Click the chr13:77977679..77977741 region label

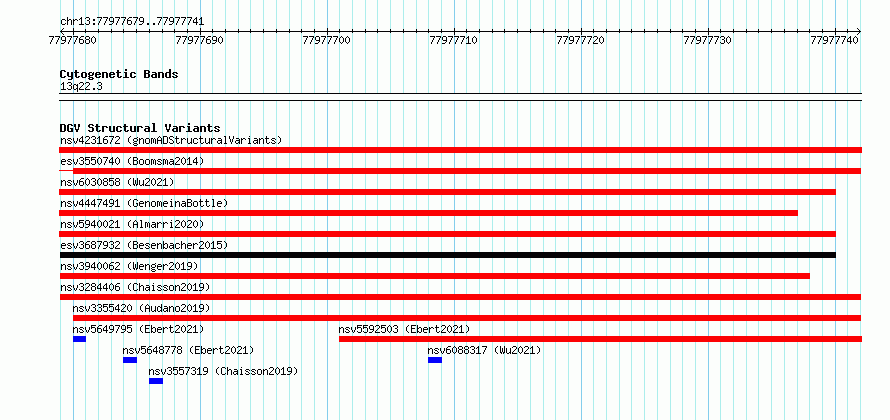[x=132, y=22]
